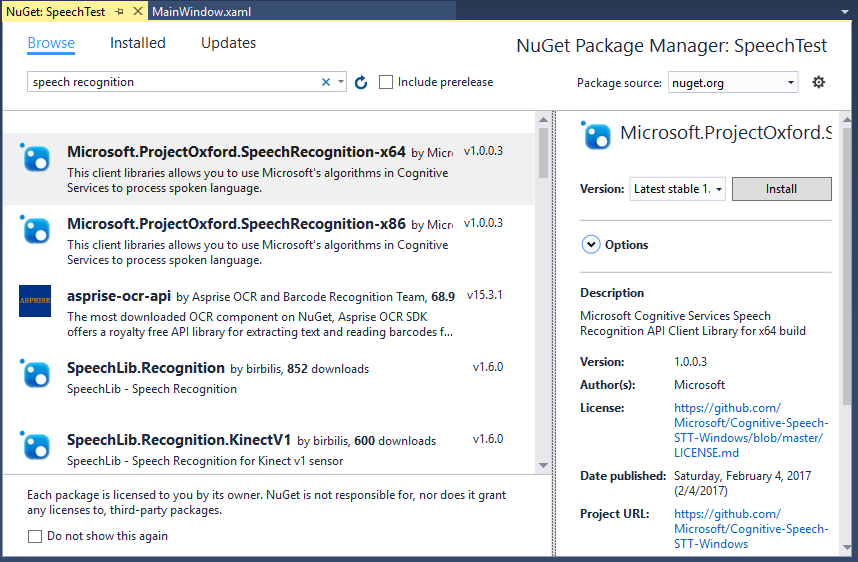Click the Author(s) value Microsoft

coord(699,385)
